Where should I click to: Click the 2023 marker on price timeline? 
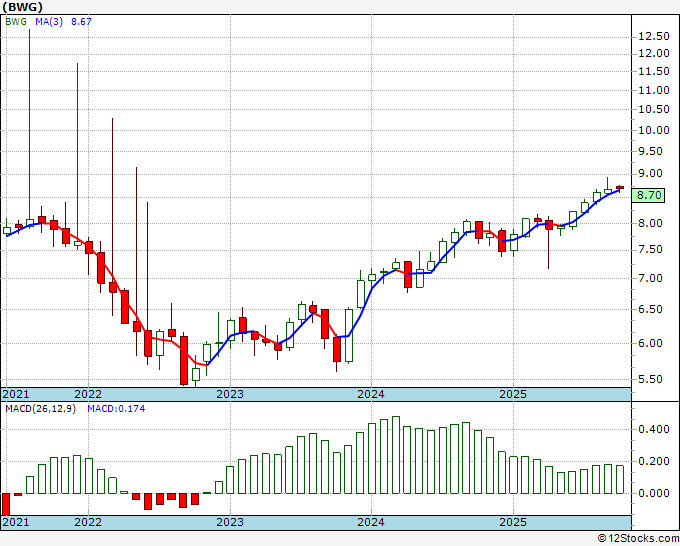(x=230, y=394)
